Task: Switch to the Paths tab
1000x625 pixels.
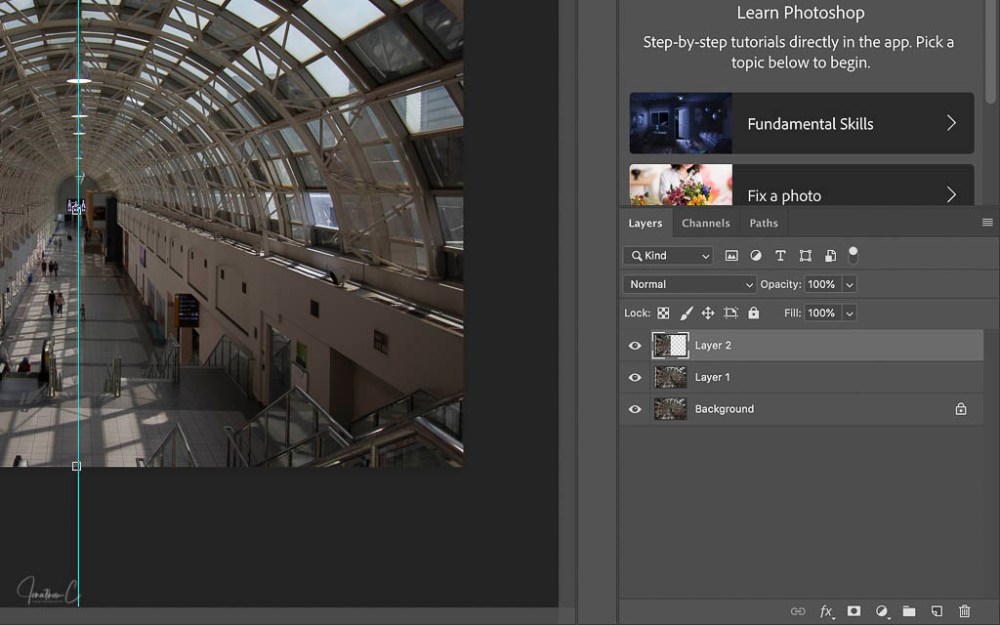Action: [764, 222]
